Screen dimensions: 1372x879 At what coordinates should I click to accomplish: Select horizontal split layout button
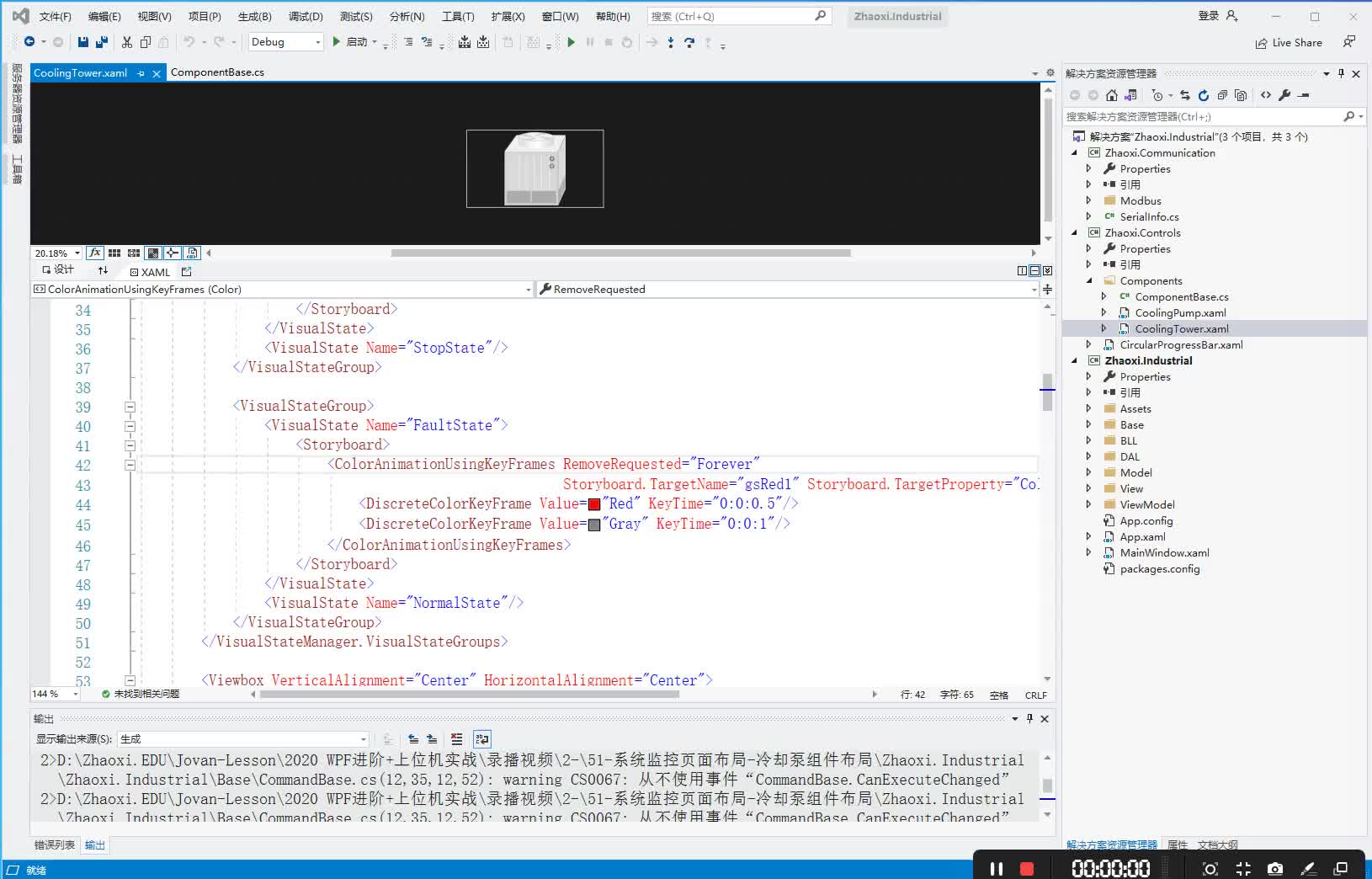[x=1034, y=271]
